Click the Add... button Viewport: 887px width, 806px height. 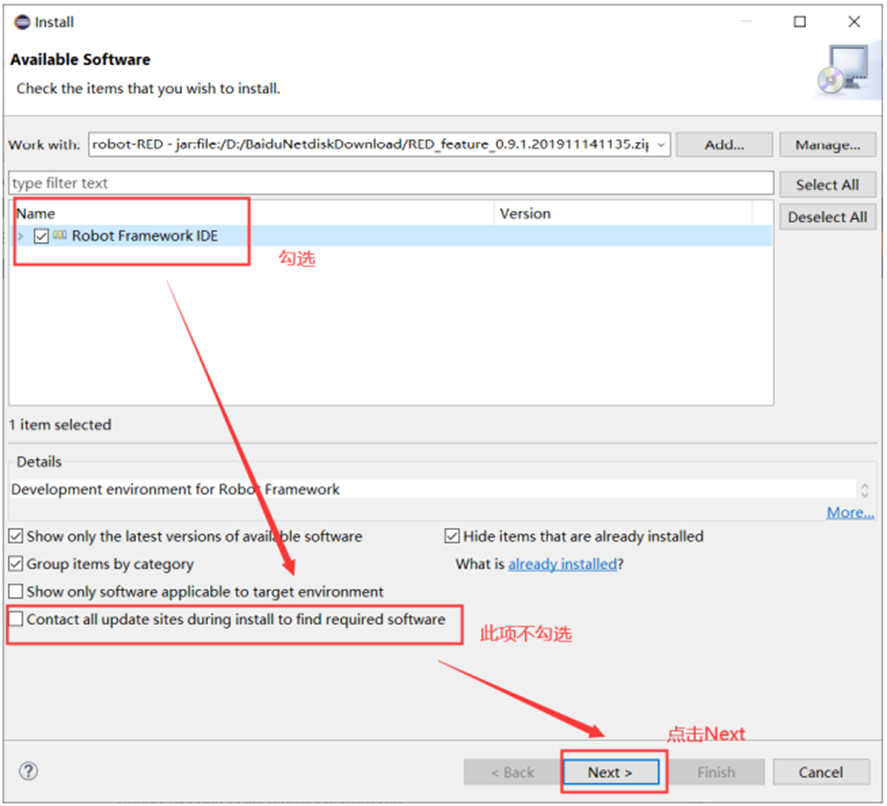click(724, 145)
